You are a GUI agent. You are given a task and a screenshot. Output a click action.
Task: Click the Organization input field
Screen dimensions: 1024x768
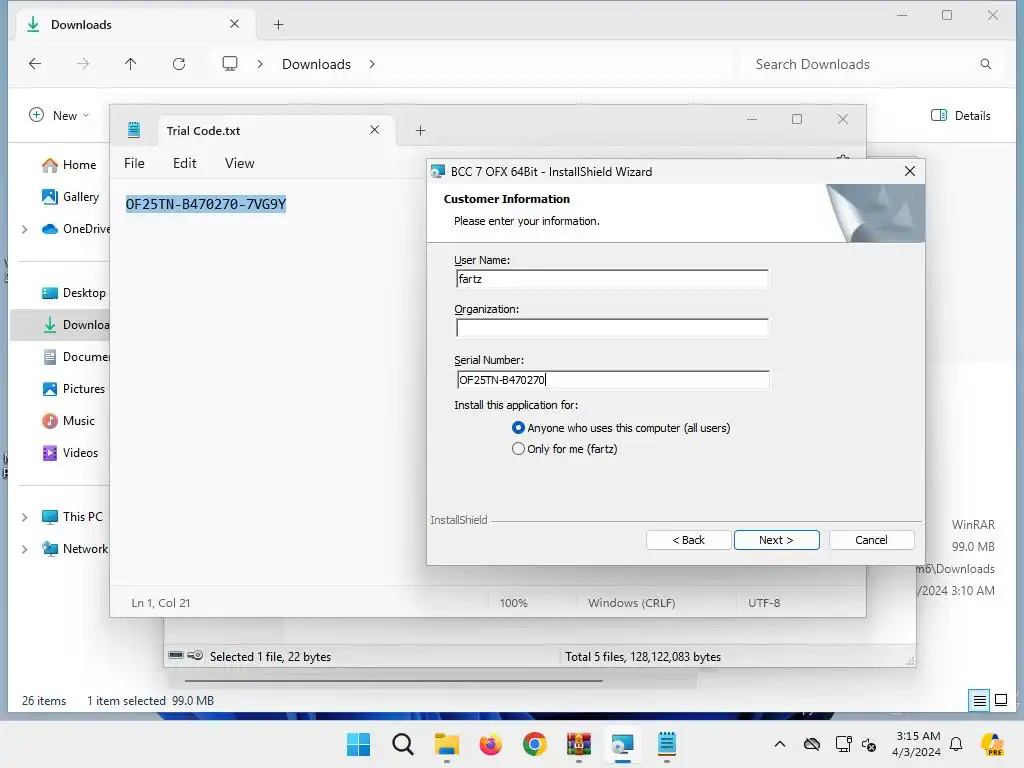(x=612, y=328)
